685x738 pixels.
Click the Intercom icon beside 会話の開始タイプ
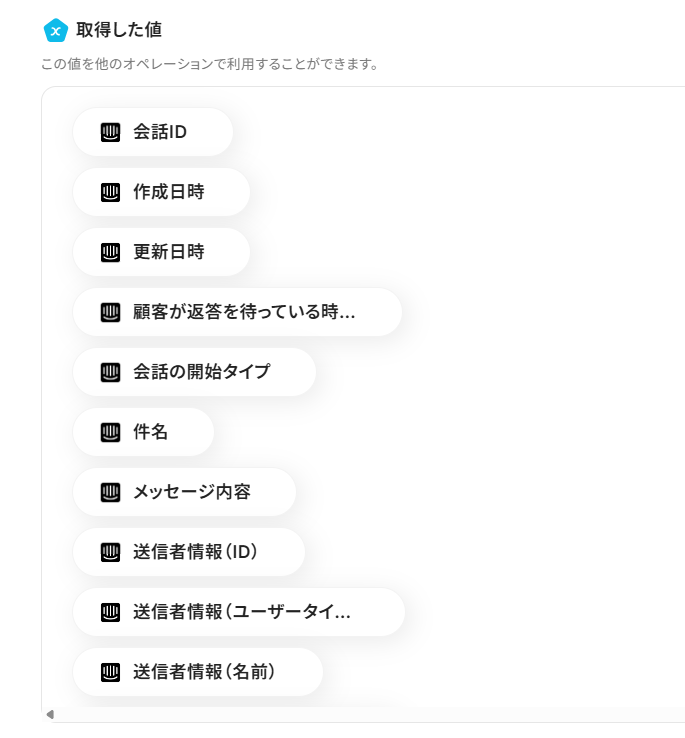pyautogui.click(x=110, y=372)
